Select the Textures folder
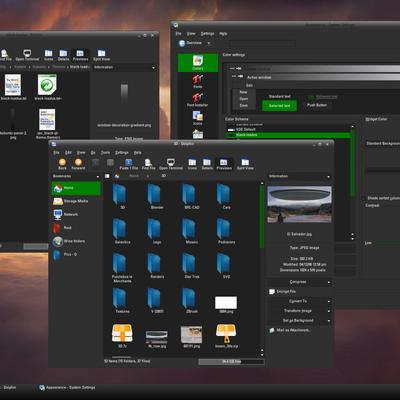Image resolution: width=400 pixels, height=400 pixels. [121, 300]
